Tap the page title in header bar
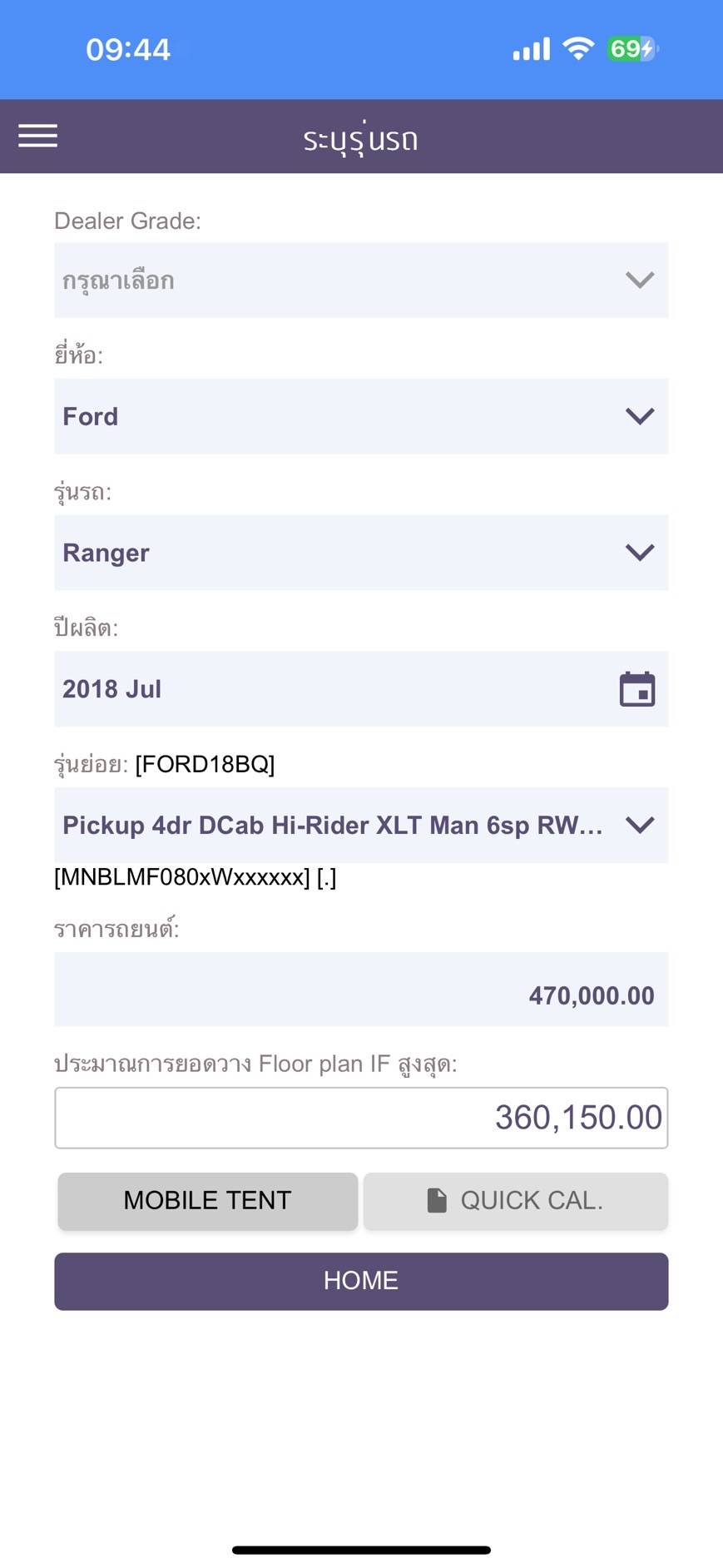This screenshot has height=1568, width=723. pyautogui.click(x=361, y=139)
